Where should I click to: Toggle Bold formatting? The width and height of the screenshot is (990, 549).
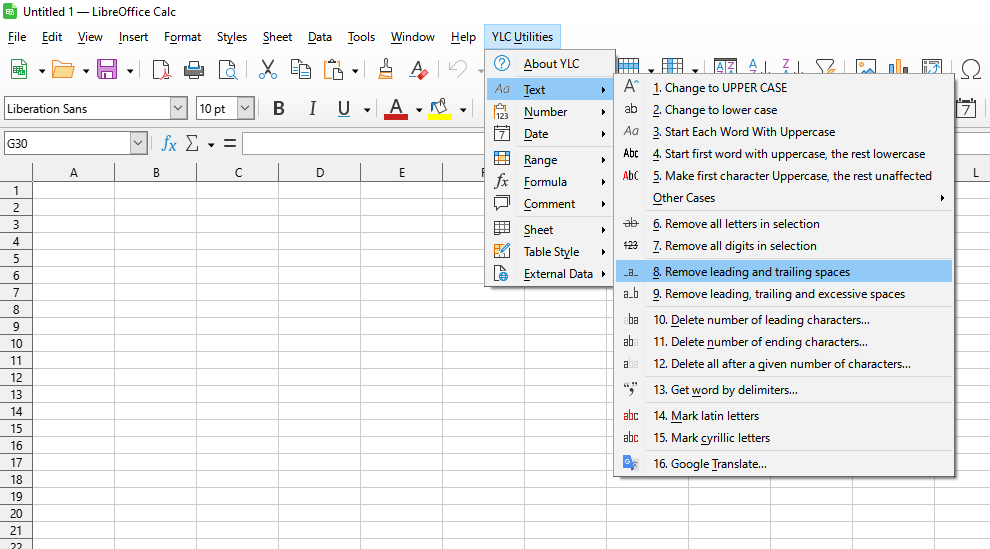tap(279, 108)
